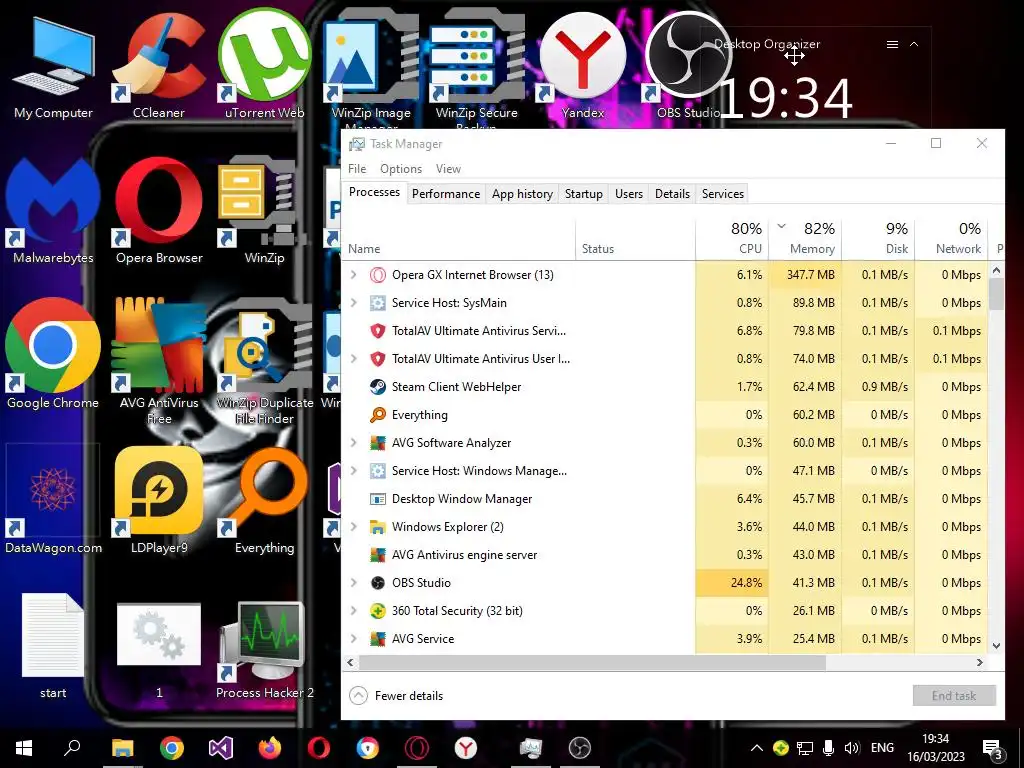Open Visual Studio from the taskbar
Screen dimensions: 1024x768
[x=221, y=748]
